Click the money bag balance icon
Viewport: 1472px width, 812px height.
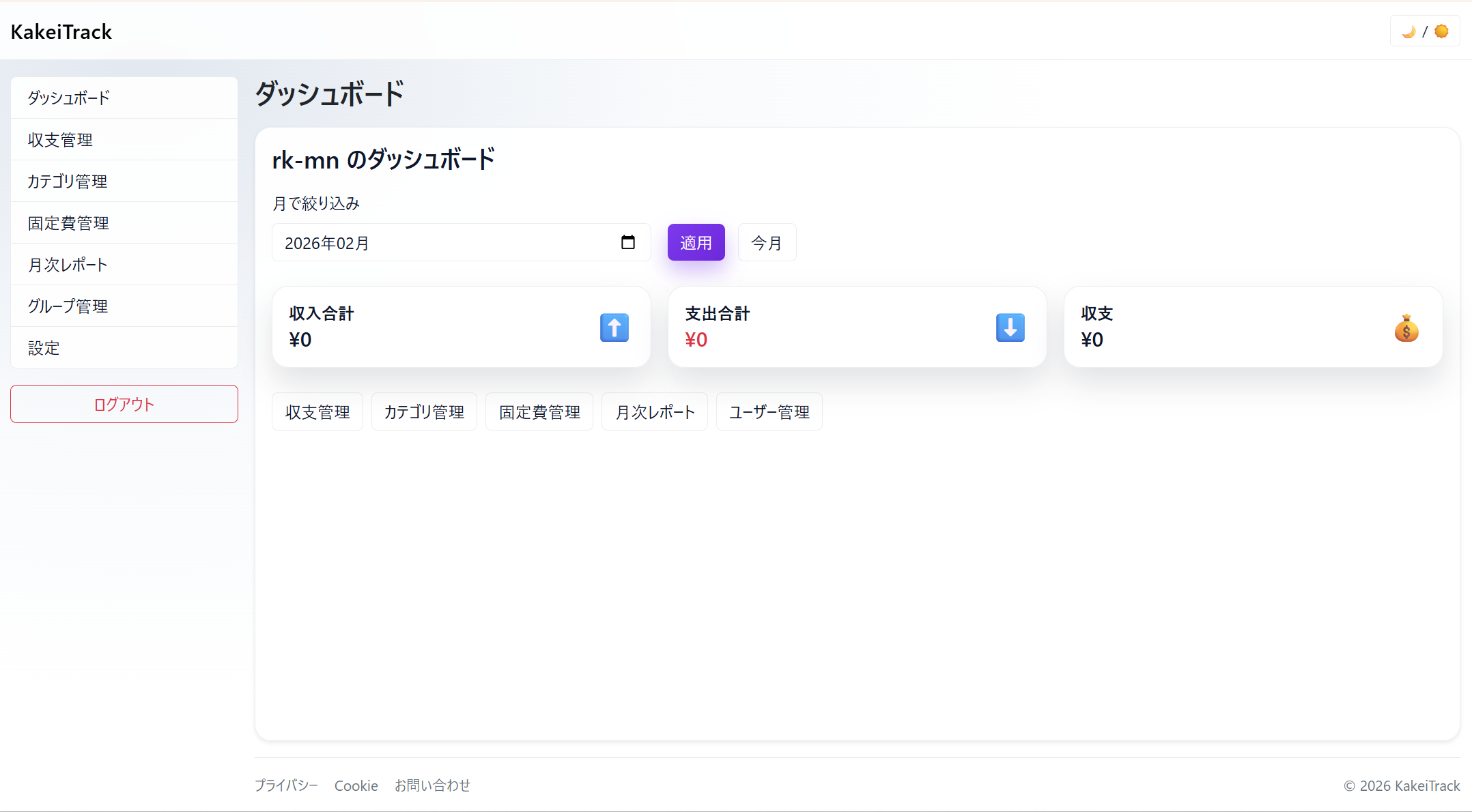tap(1406, 328)
